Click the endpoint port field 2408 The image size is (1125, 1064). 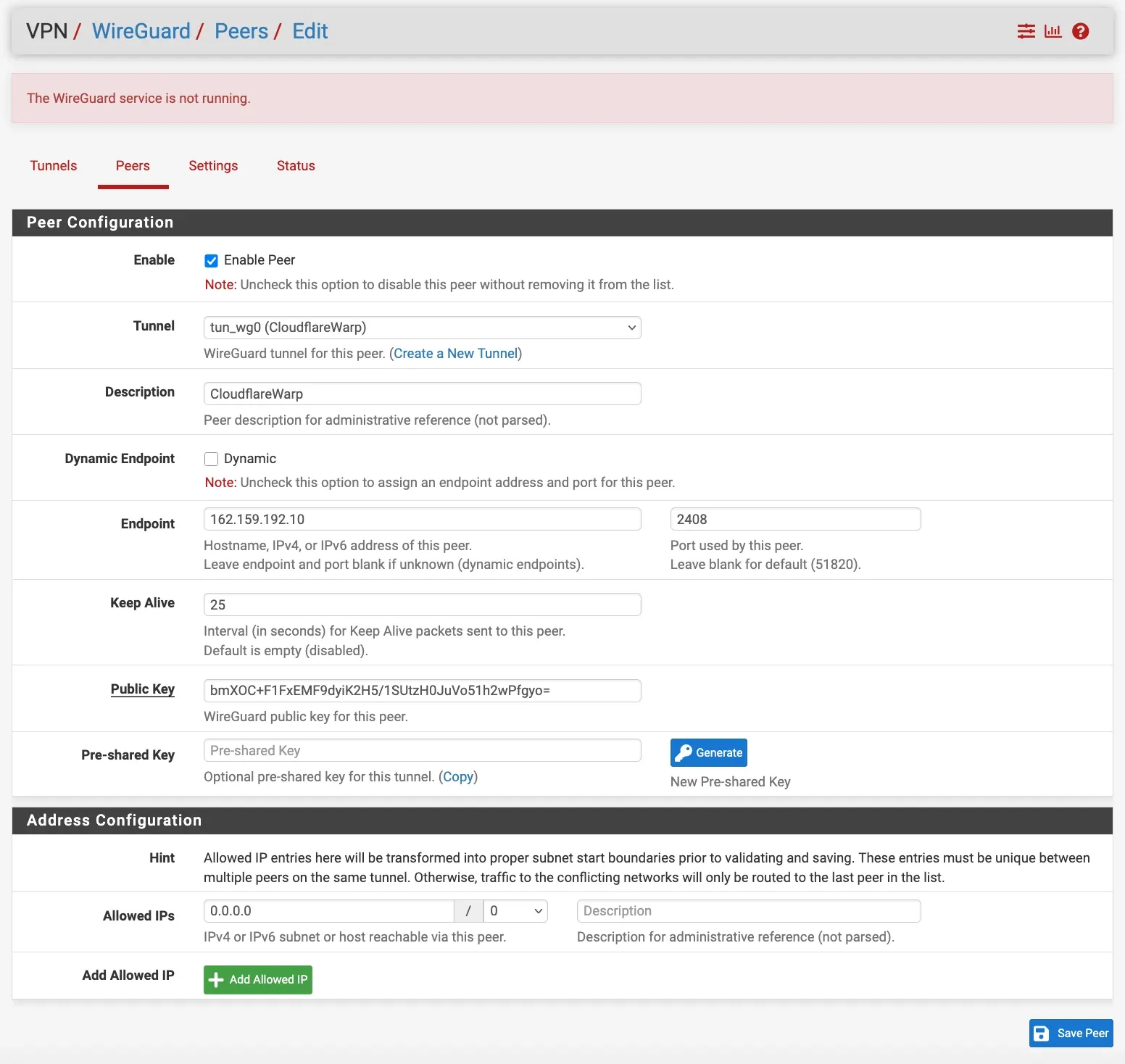[x=795, y=519]
